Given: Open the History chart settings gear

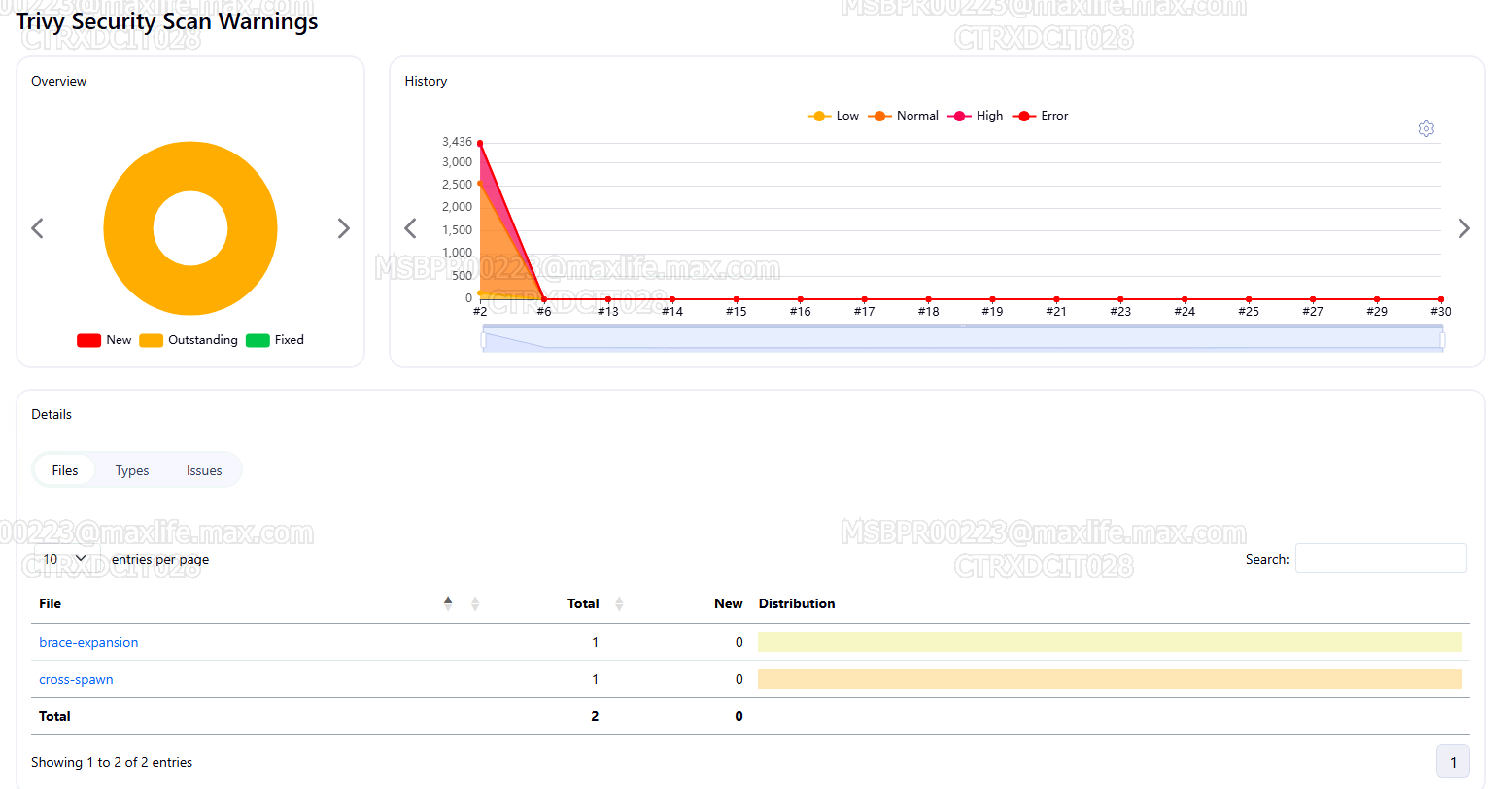Looking at the screenshot, I should 1426,127.
